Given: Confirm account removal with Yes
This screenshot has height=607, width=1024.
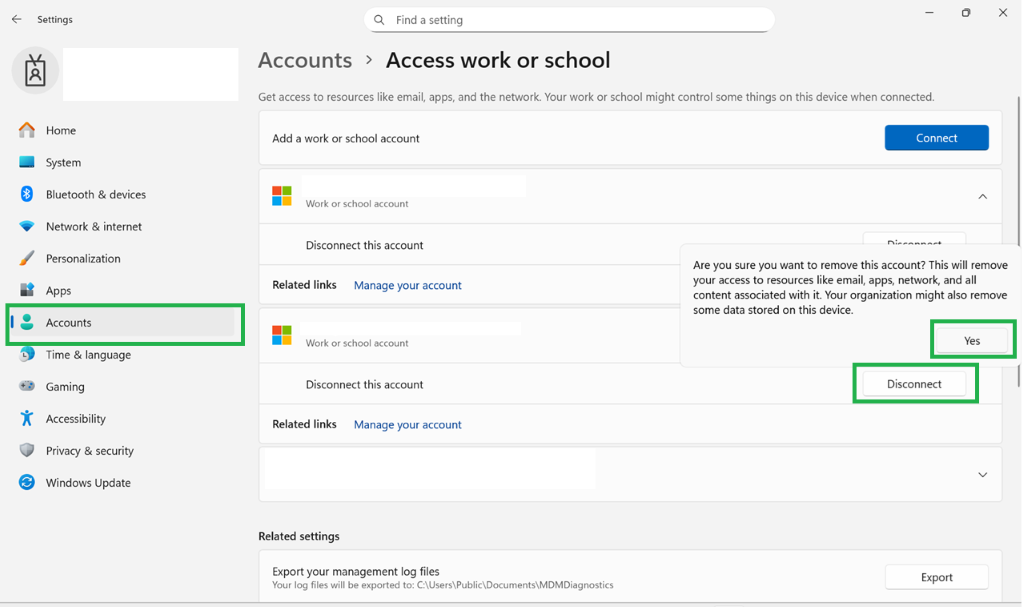Looking at the screenshot, I should click(971, 339).
